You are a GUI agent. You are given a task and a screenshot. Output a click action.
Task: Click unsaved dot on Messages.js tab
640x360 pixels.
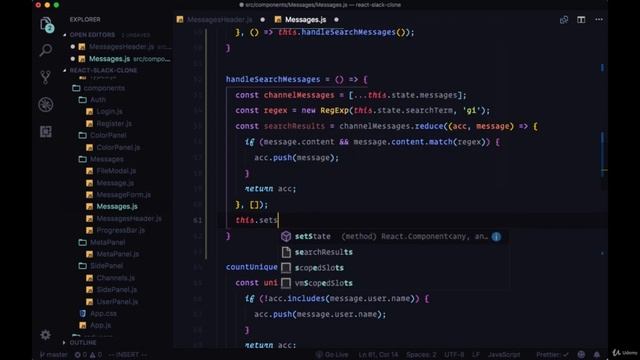pyautogui.click(x=336, y=20)
